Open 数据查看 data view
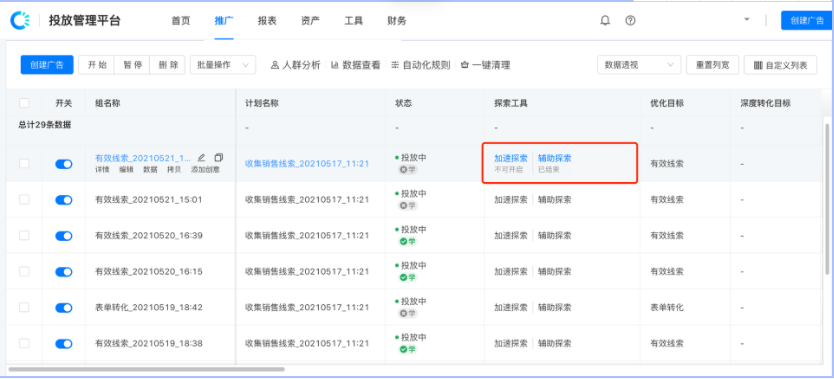834x379 pixels. [x=356, y=65]
